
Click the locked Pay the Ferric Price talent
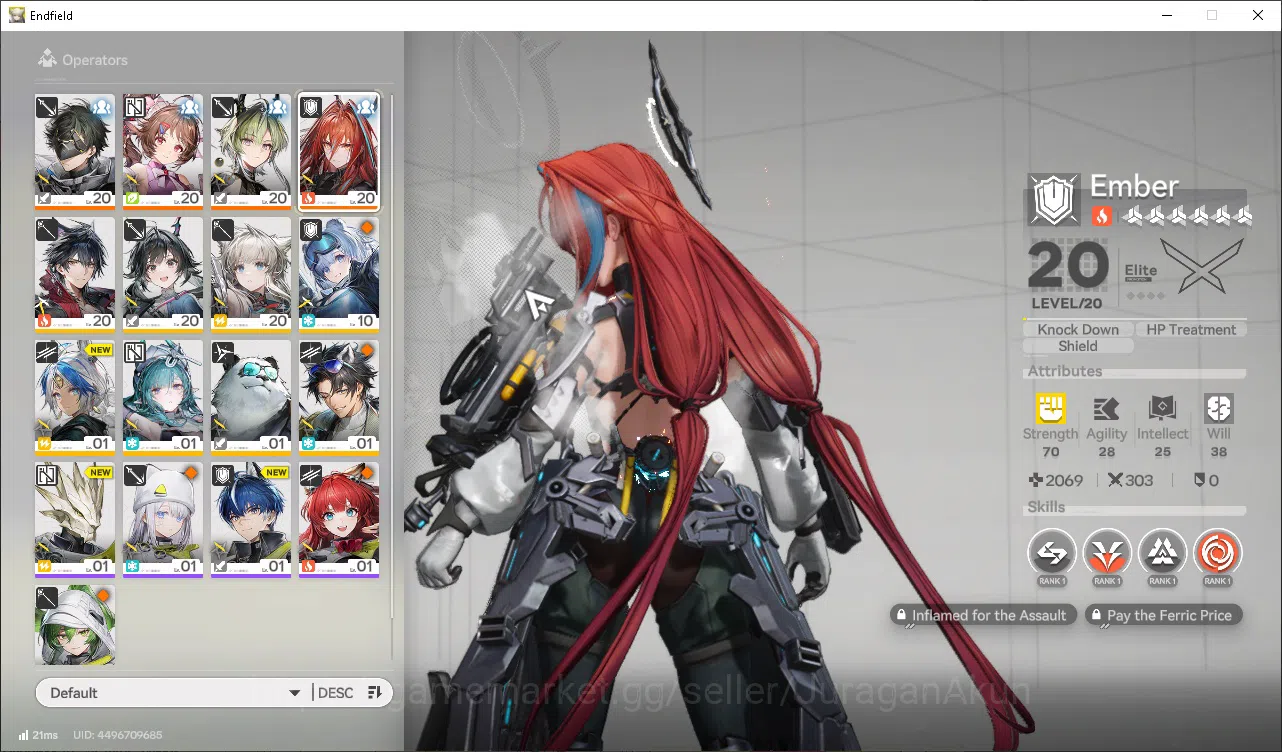click(1164, 616)
